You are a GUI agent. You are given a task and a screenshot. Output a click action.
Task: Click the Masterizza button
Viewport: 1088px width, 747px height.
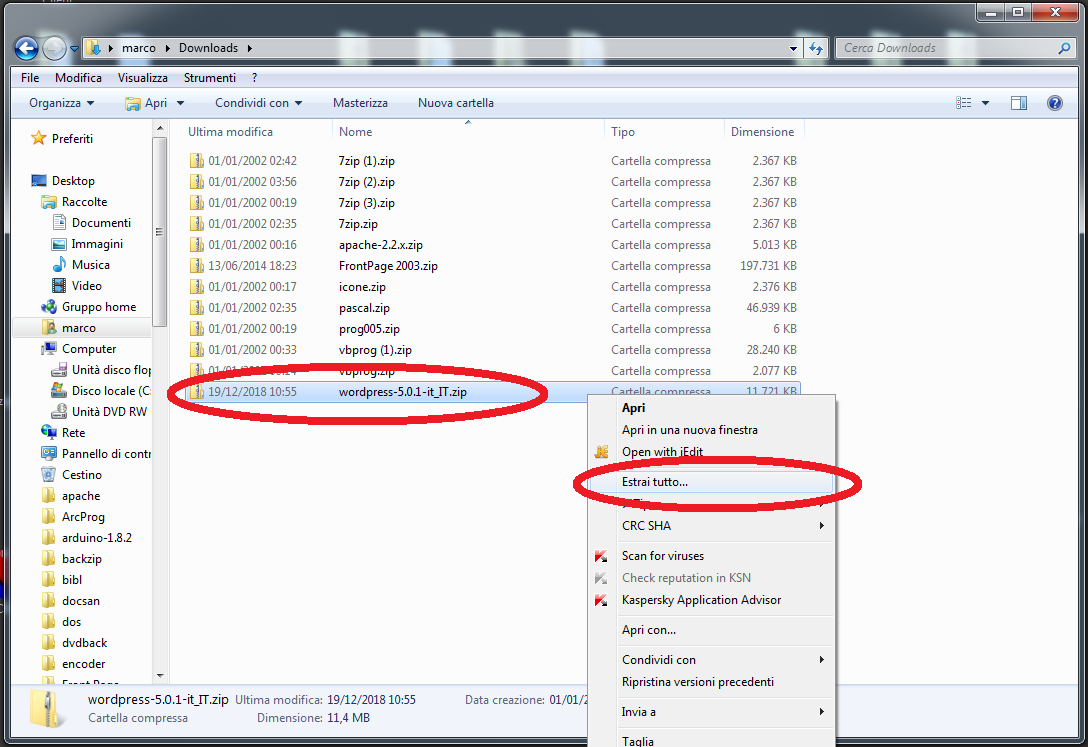pos(360,103)
